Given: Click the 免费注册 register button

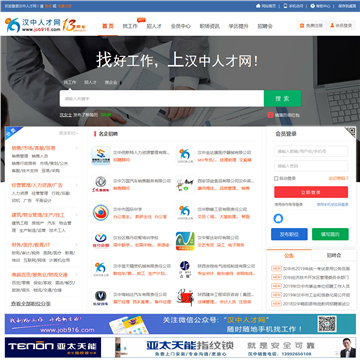Looking at the screenshot, I should point(311,25).
